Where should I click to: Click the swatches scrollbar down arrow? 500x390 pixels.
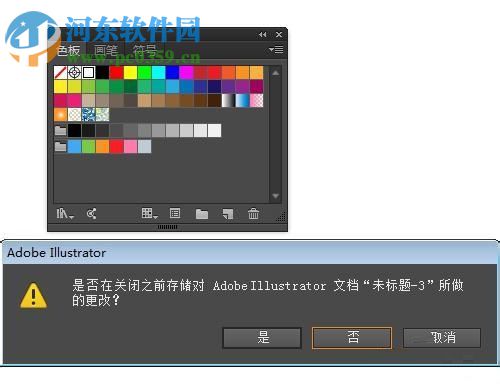pyautogui.click(x=276, y=196)
